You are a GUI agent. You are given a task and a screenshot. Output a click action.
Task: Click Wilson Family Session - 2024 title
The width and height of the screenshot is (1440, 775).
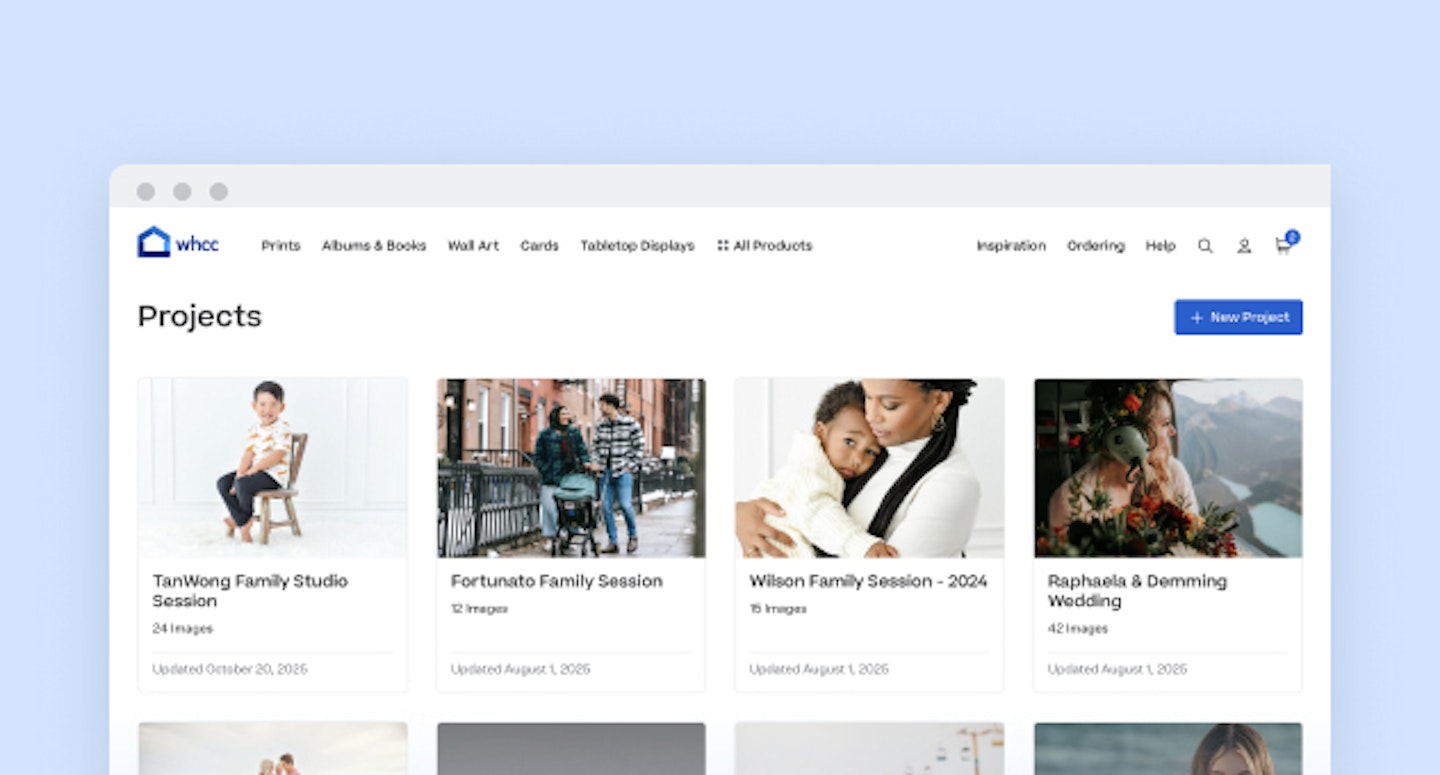868,581
